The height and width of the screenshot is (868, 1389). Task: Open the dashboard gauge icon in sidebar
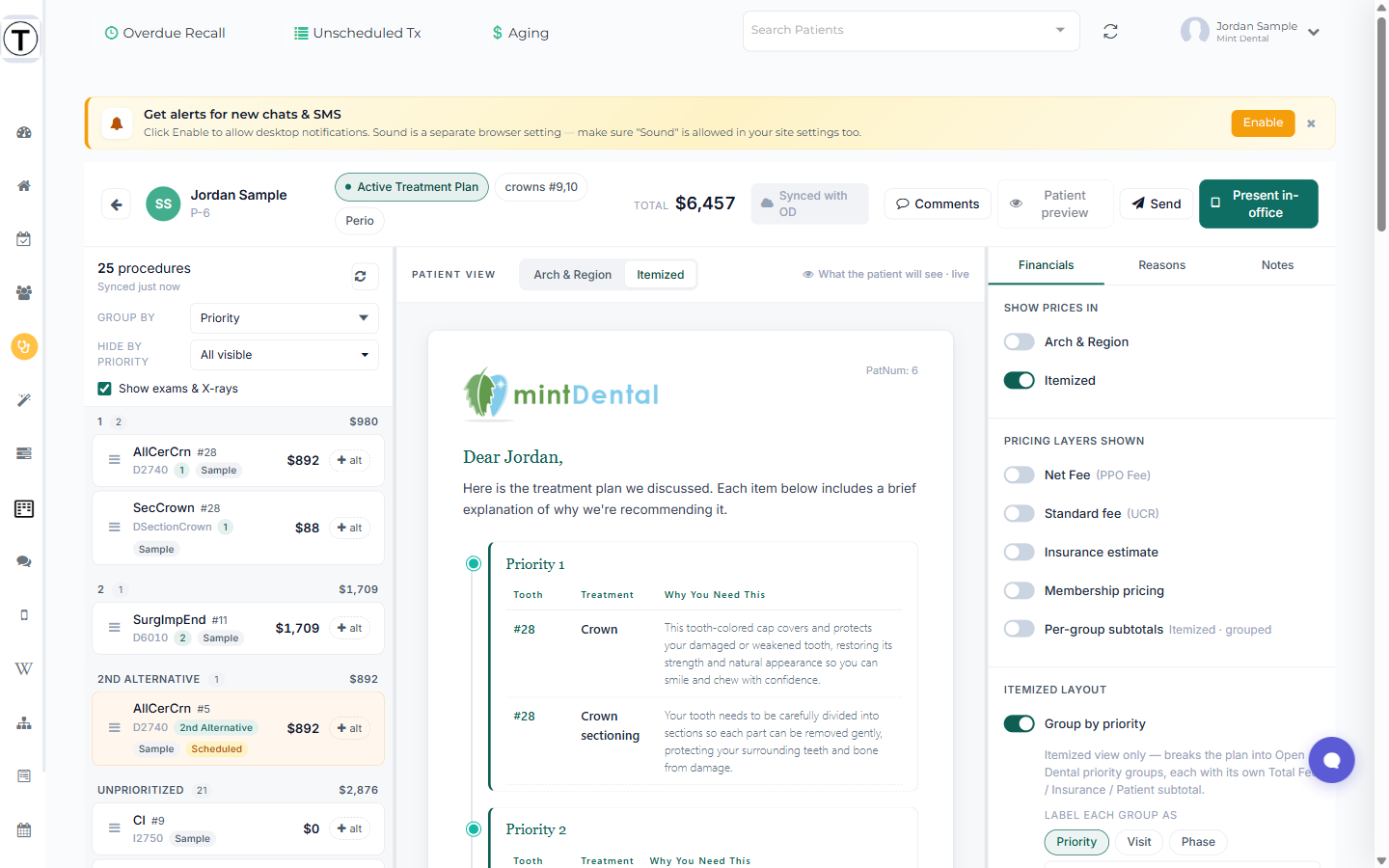click(24, 132)
